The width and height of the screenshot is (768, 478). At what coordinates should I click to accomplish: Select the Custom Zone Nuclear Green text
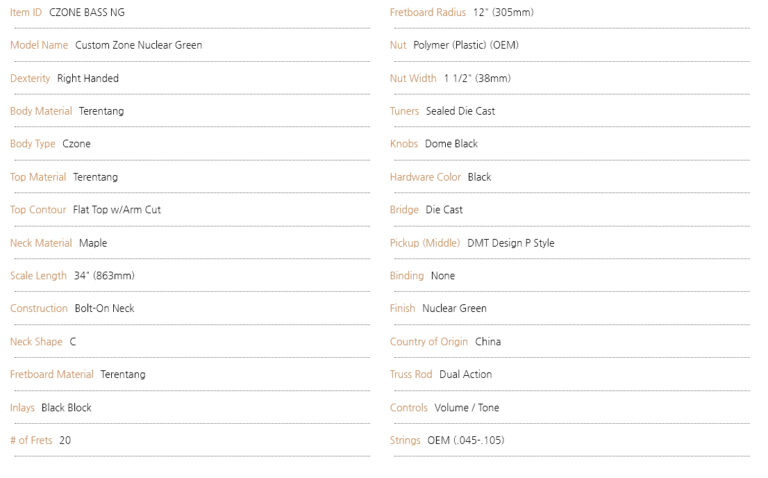pyautogui.click(x=139, y=45)
